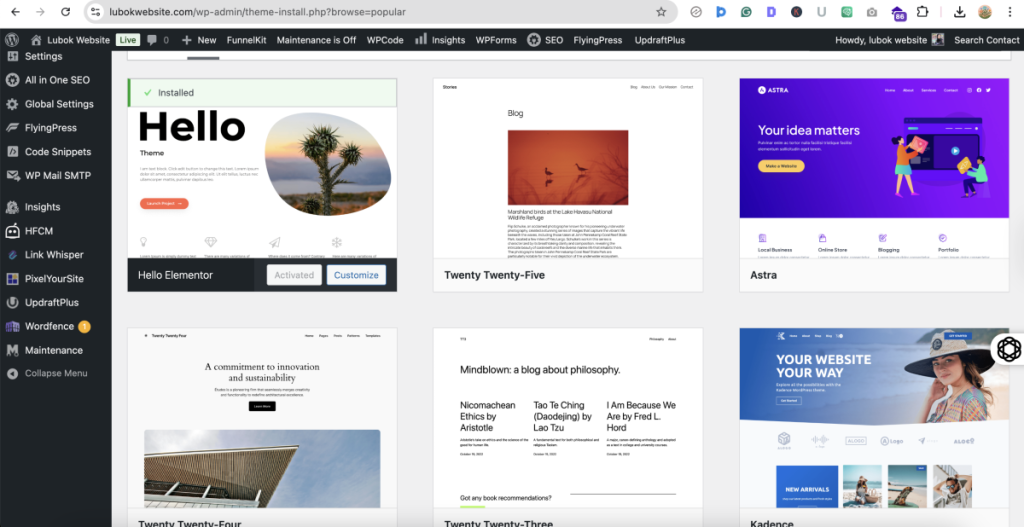
Task: Open Code Snippets in sidebar
Action: click(x=56, y=152)
